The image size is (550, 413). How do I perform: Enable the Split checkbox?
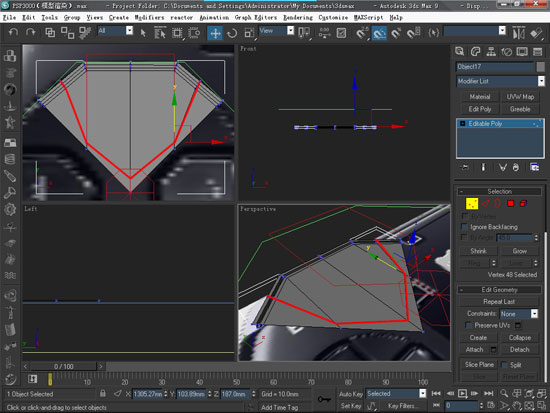click(x=504, y=365)
